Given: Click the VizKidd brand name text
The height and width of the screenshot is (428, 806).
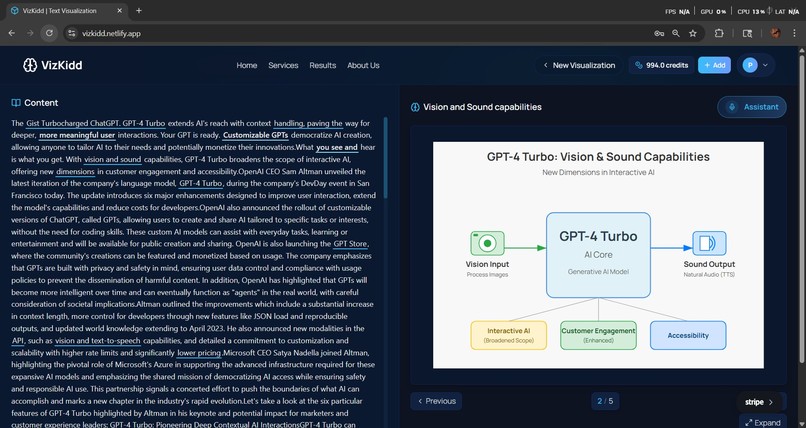Looking at the screenshot, I should tap(62, 65).
